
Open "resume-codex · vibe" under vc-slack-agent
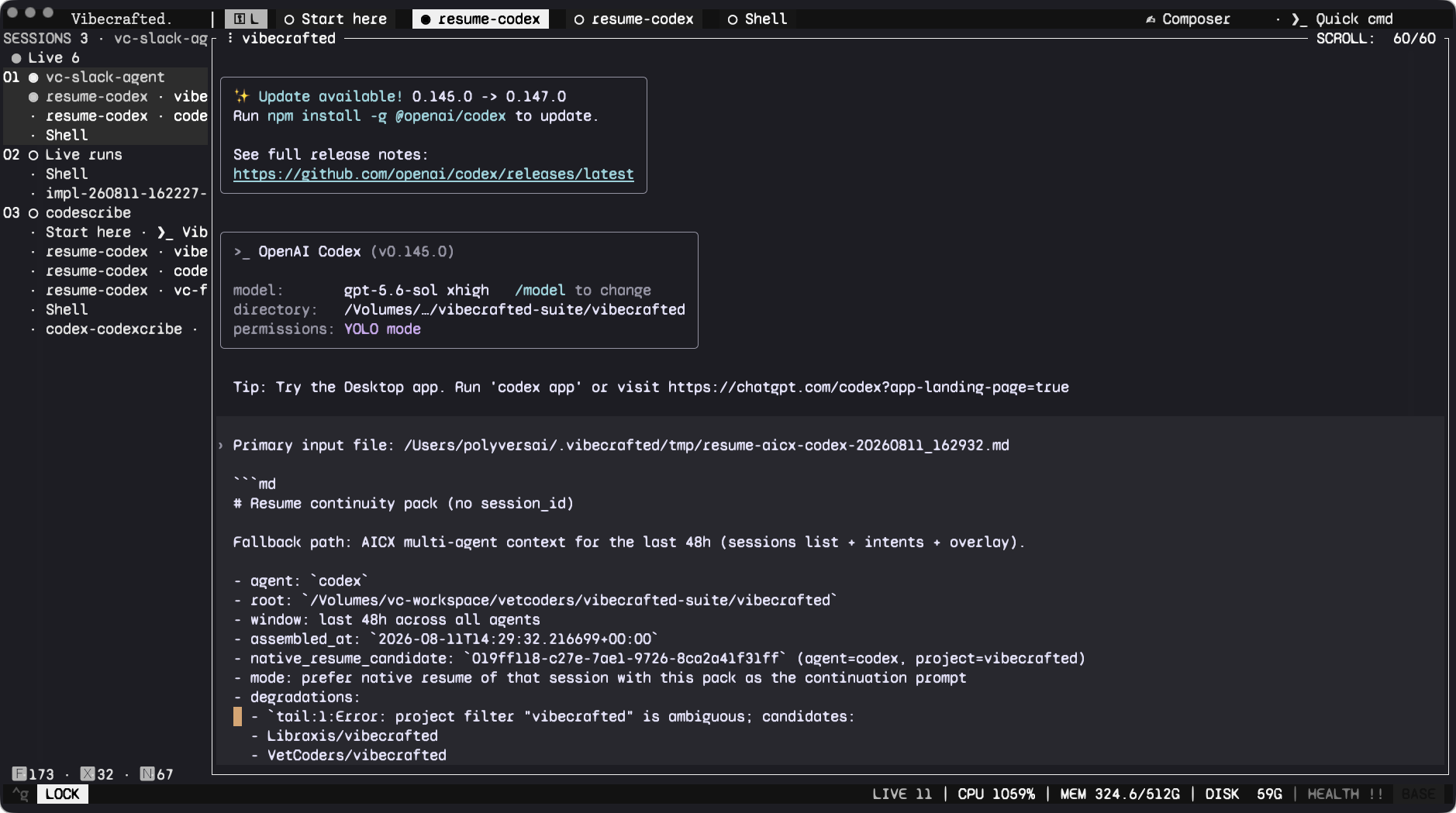pyautogui.click(x=119, y=97)
